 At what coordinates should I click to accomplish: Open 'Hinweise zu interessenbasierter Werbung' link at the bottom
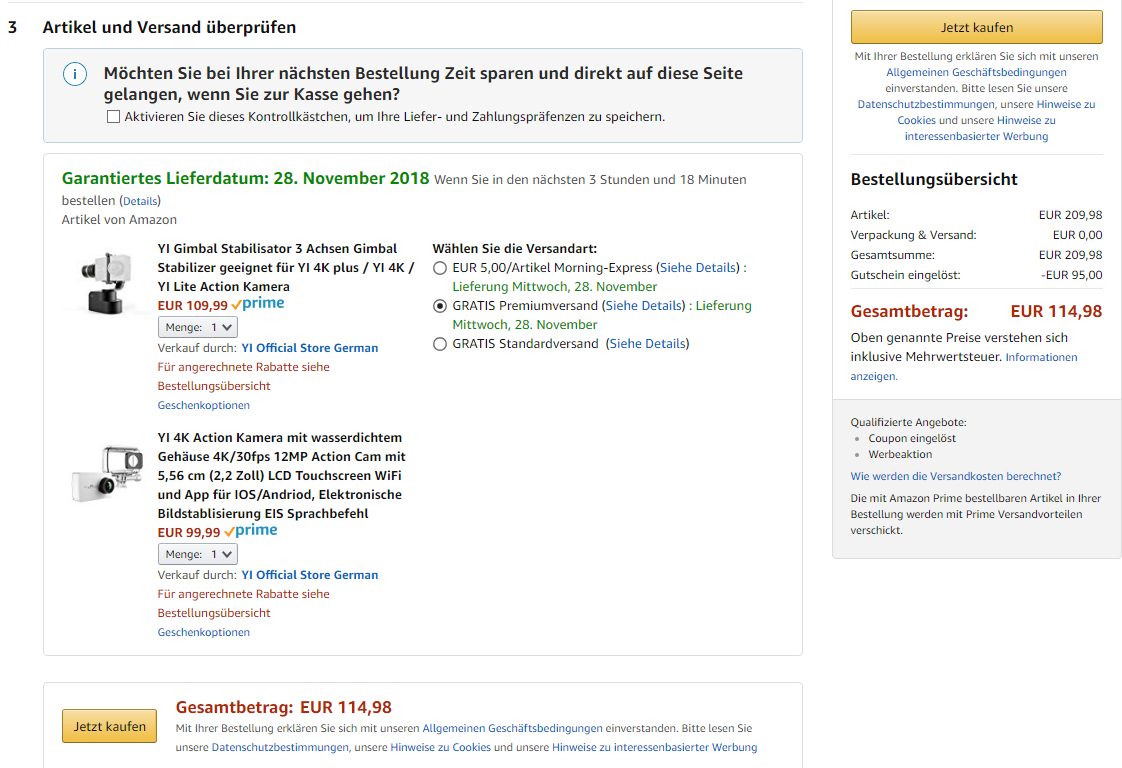click(655, 747)
